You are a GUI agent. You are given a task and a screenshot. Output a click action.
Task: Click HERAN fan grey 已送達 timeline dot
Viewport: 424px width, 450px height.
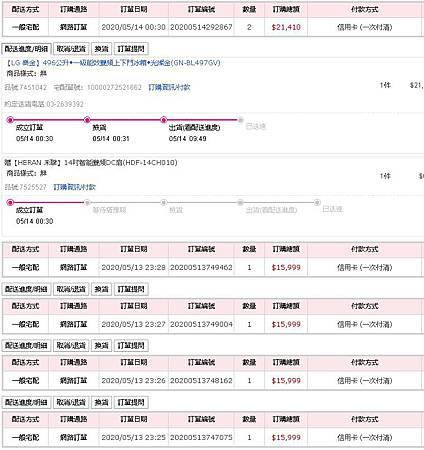[317, 202]
